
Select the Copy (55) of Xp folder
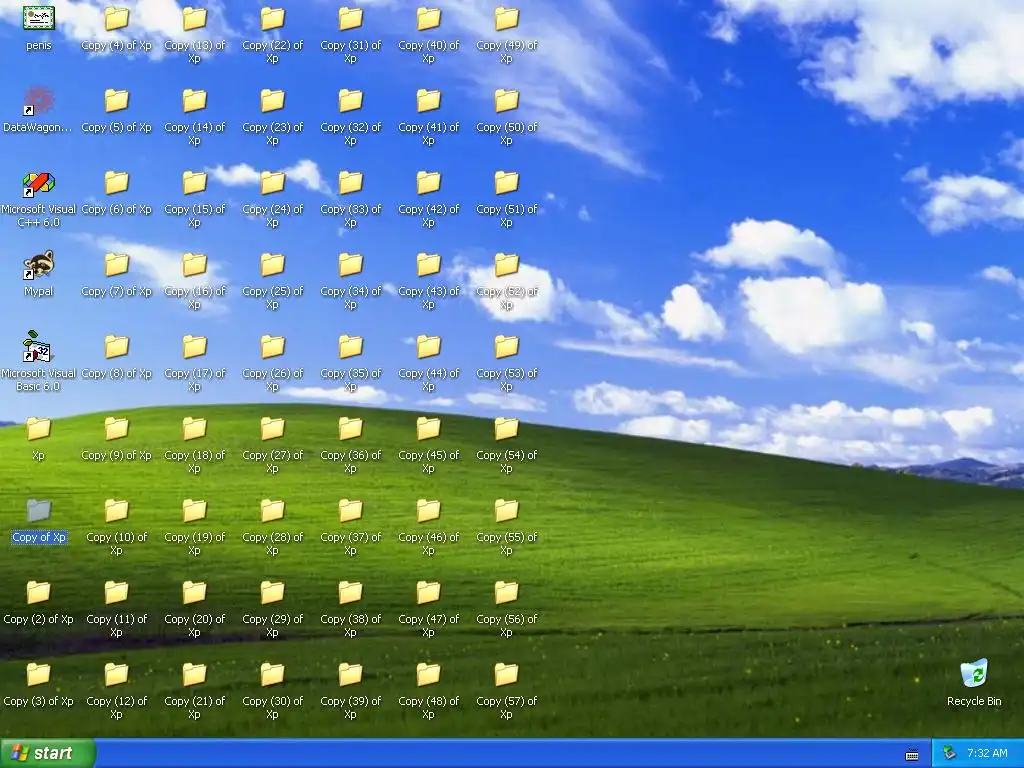[x=506, y=511]
